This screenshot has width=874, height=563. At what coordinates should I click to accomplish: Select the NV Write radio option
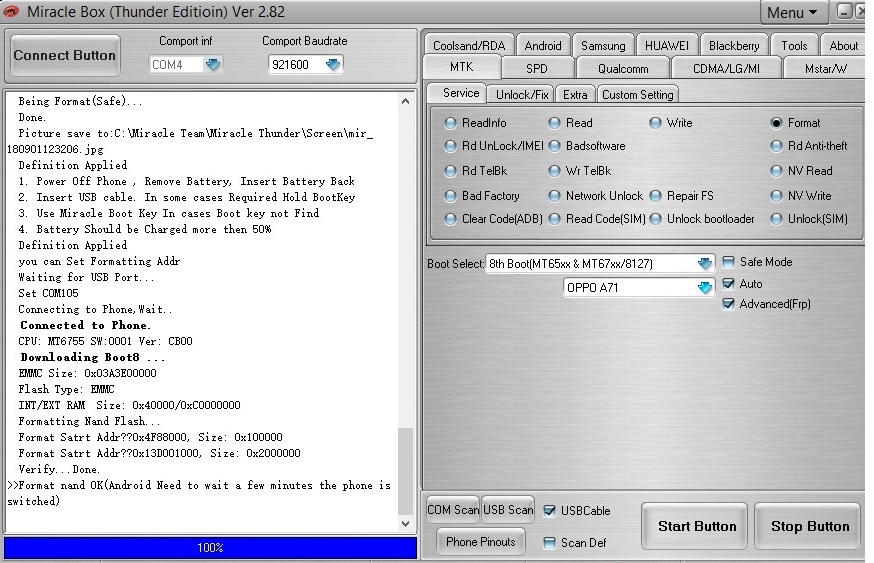point(776,196)
